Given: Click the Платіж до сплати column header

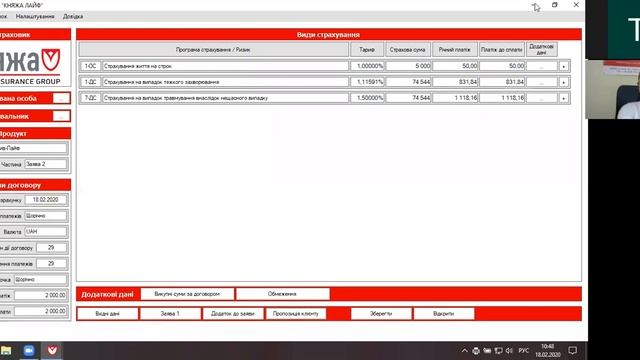Looking at the screenshot, I should 501,49.
